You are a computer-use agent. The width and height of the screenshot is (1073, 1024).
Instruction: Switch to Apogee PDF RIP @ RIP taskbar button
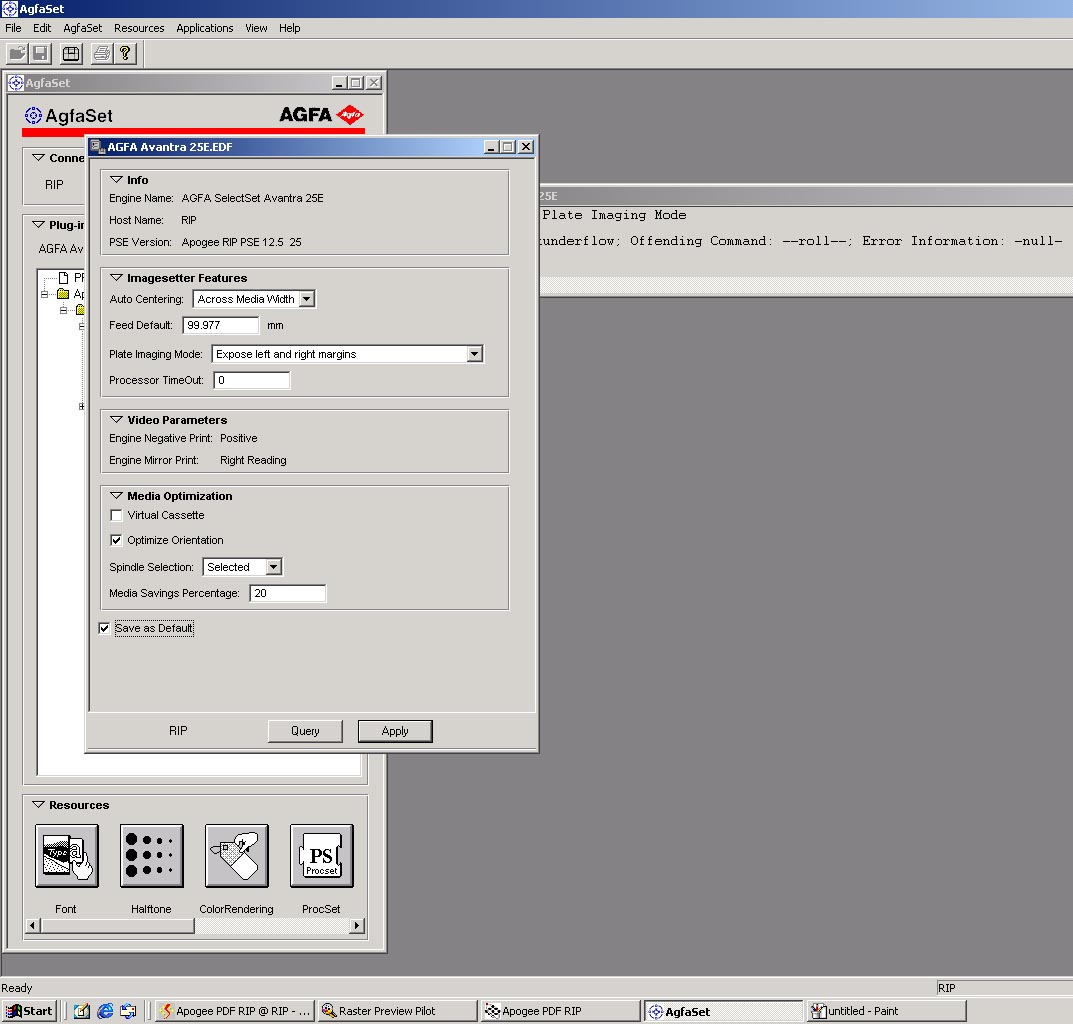[235, 1011]
